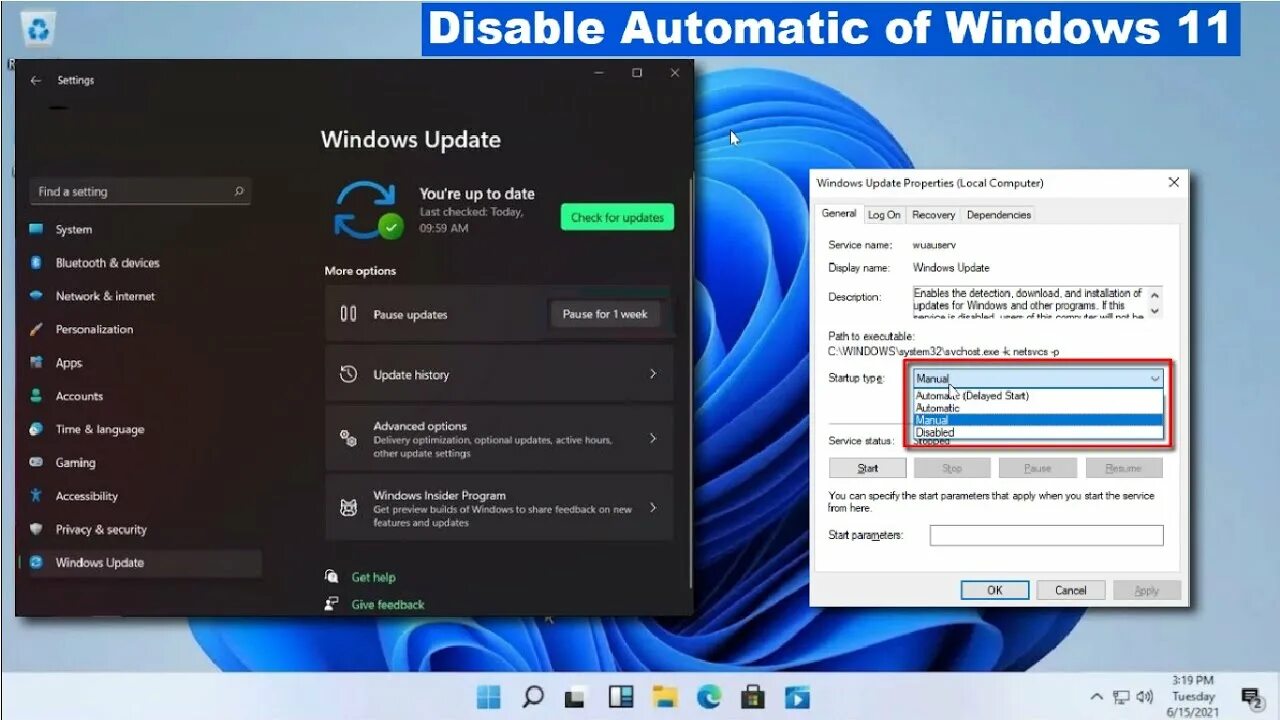Select the Bluetooth & devices icon
This screenshot has width=1280, height=720.
[x=36, y=263]
